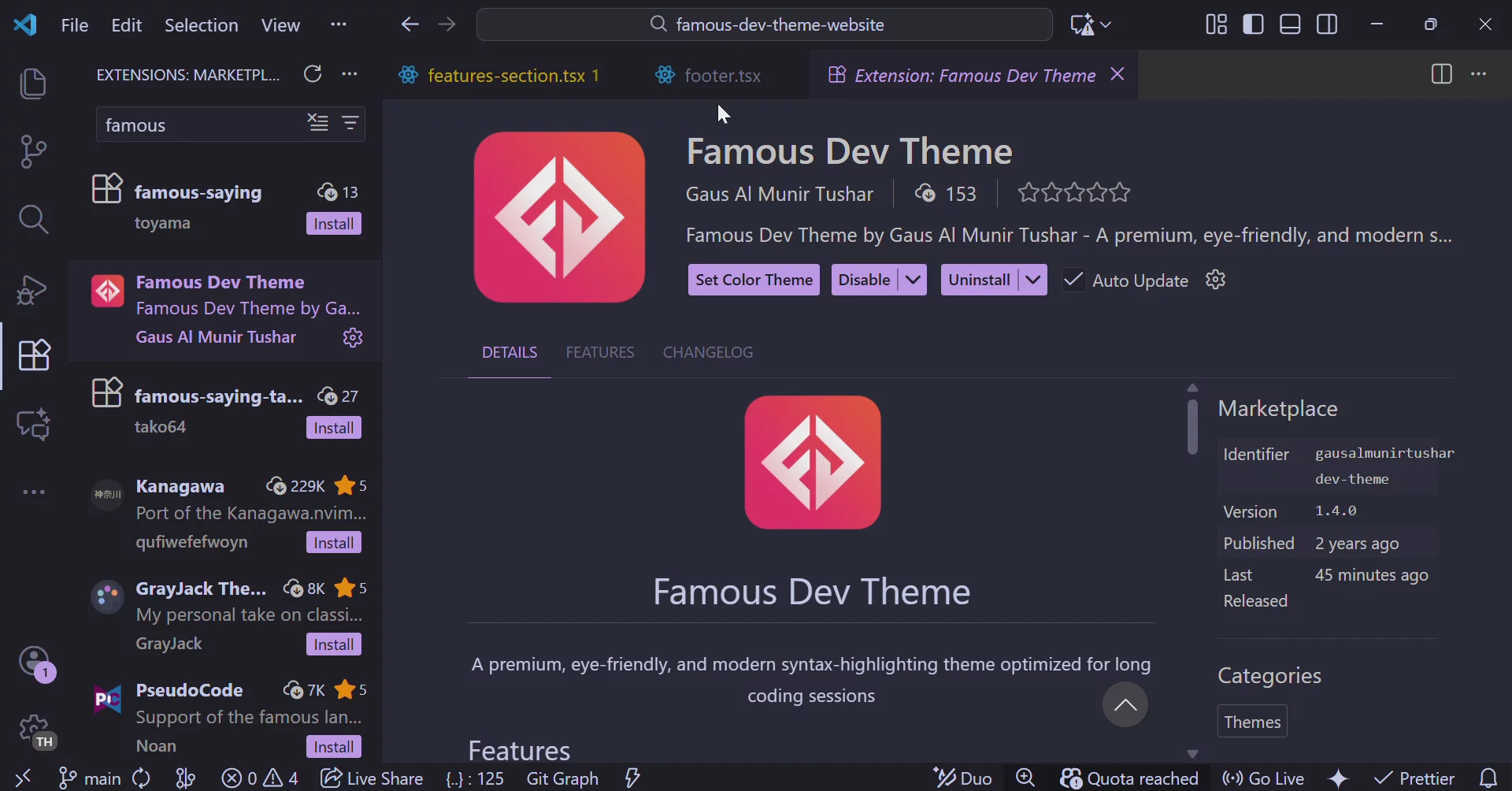The width and height of the screenshot is (1512, 791).
Task: Open Famous Dev Theme's gear icon in the list
Action: point(354,337)
